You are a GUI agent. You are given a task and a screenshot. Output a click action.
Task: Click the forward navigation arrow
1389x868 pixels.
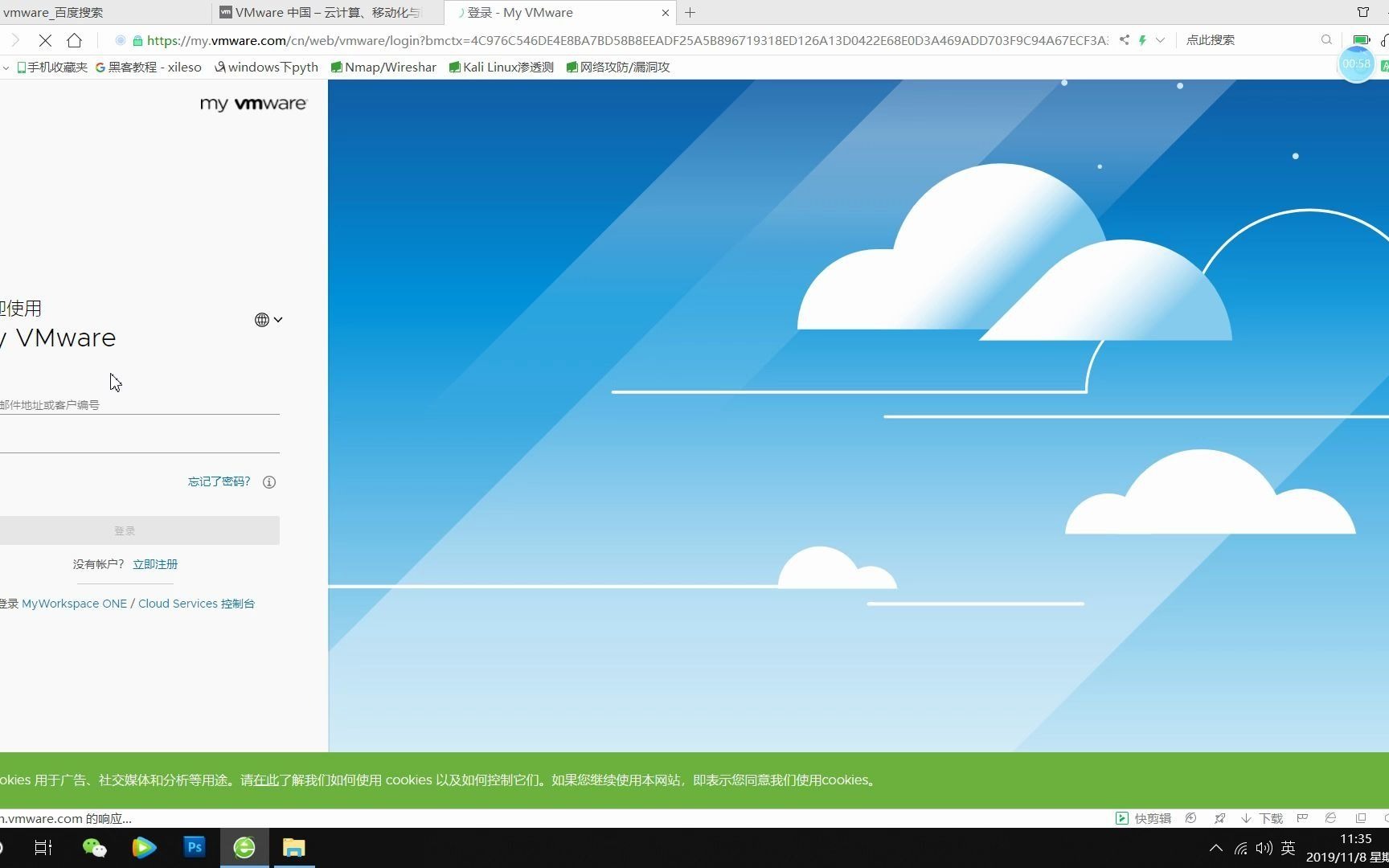[x=14, y=40]
